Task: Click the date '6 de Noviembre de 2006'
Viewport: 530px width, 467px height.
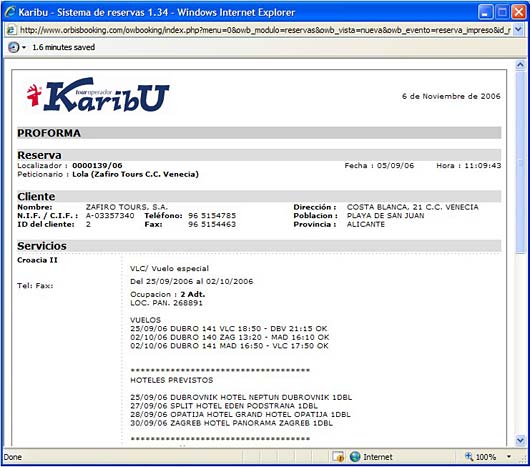Action: click(x=451, y=96)
